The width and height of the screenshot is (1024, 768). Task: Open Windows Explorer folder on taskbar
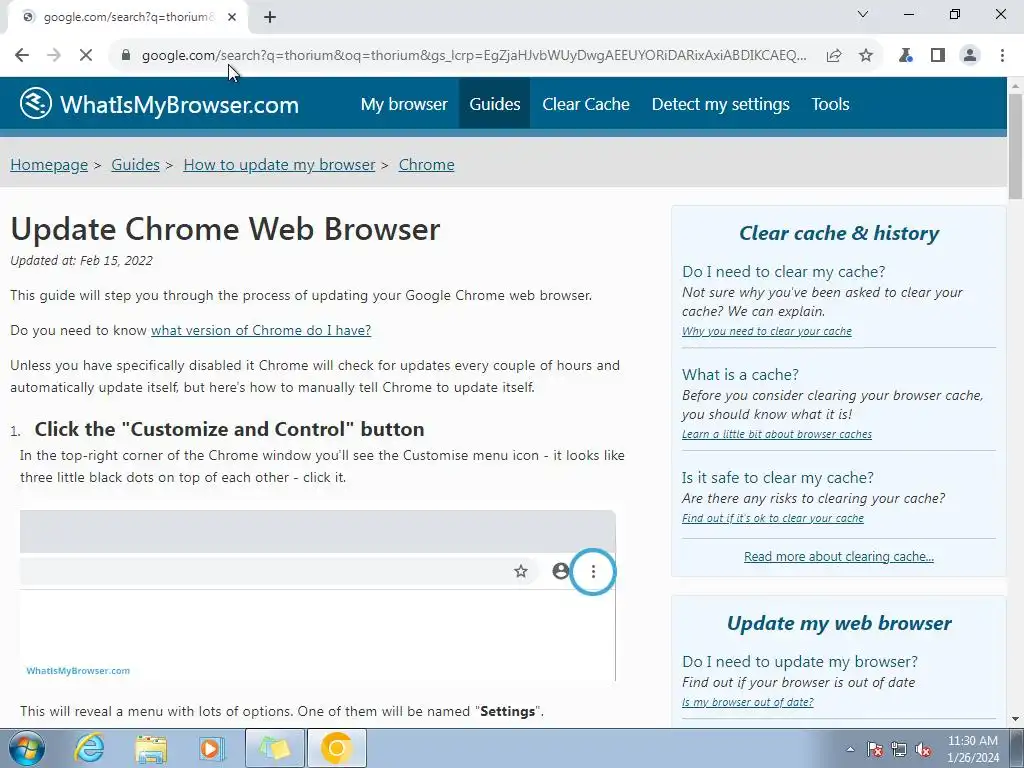[151, 748]
